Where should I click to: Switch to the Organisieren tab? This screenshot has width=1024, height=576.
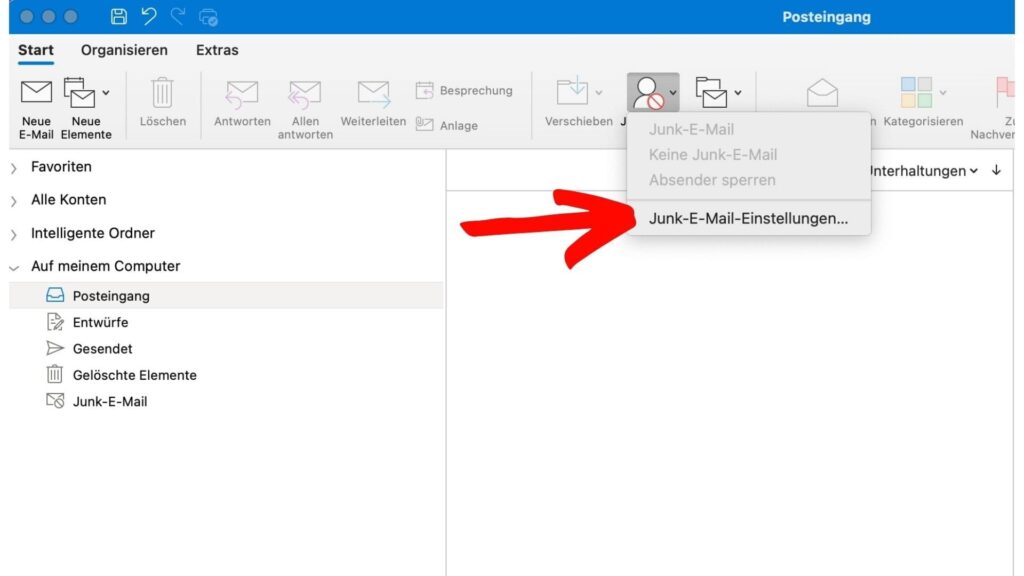[124, 50]
